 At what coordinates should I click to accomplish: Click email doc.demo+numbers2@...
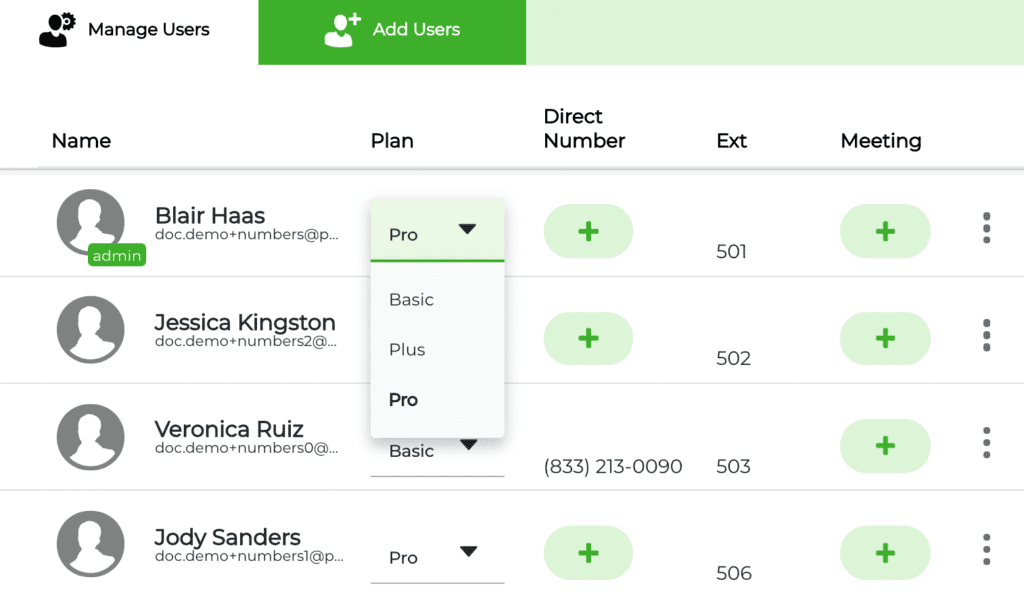pos(246,341)
